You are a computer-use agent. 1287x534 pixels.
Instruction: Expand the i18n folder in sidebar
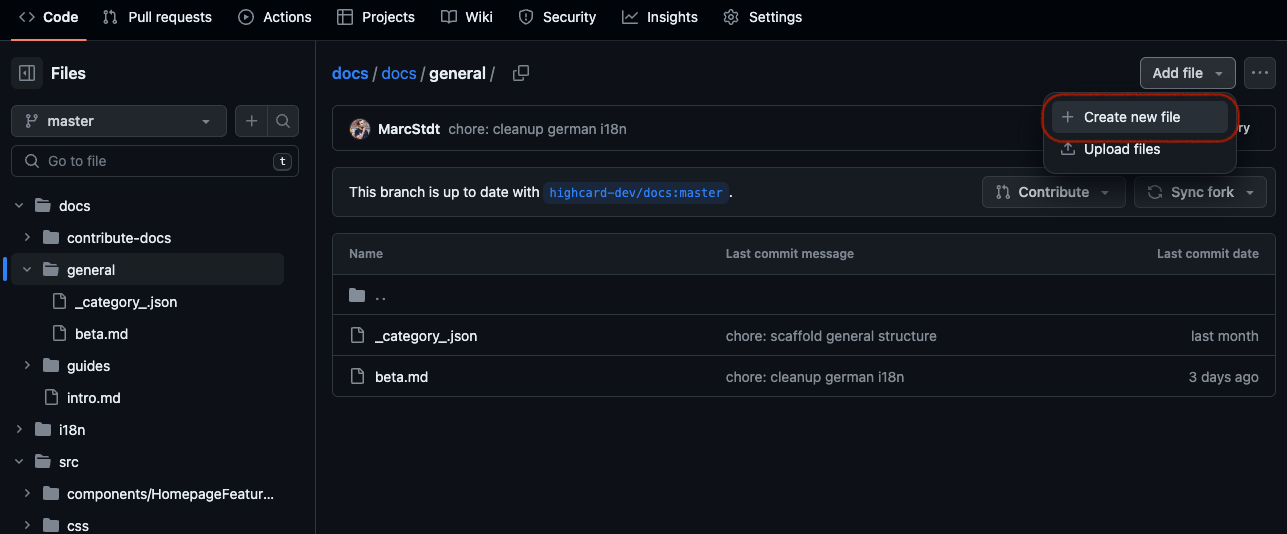coord(19,430)
